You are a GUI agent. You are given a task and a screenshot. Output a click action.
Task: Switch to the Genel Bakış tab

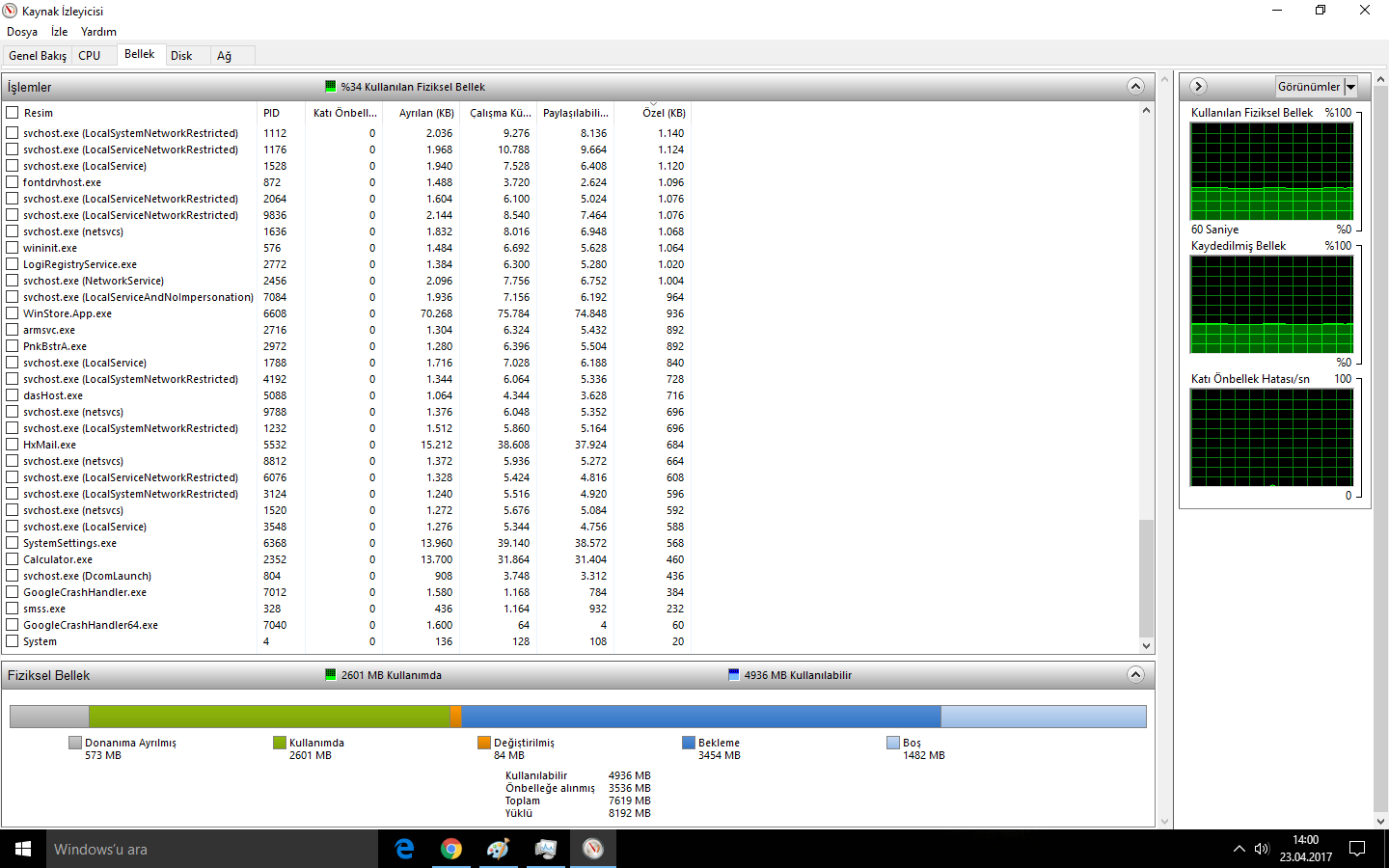pos(38,56)
